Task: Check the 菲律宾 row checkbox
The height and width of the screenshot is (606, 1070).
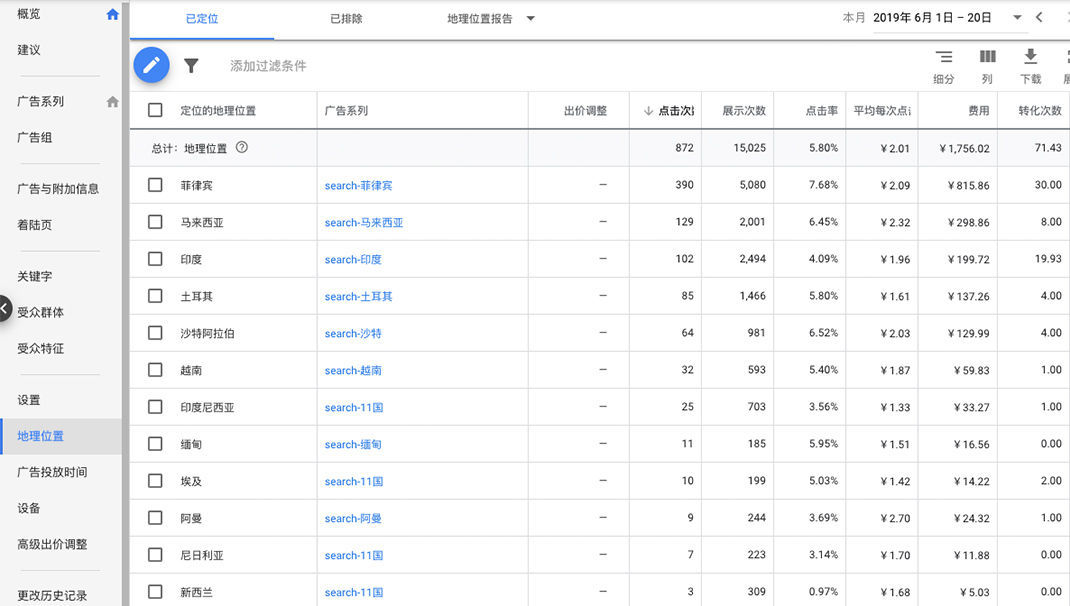Action: pyautogui.click(x=155, y=185)
